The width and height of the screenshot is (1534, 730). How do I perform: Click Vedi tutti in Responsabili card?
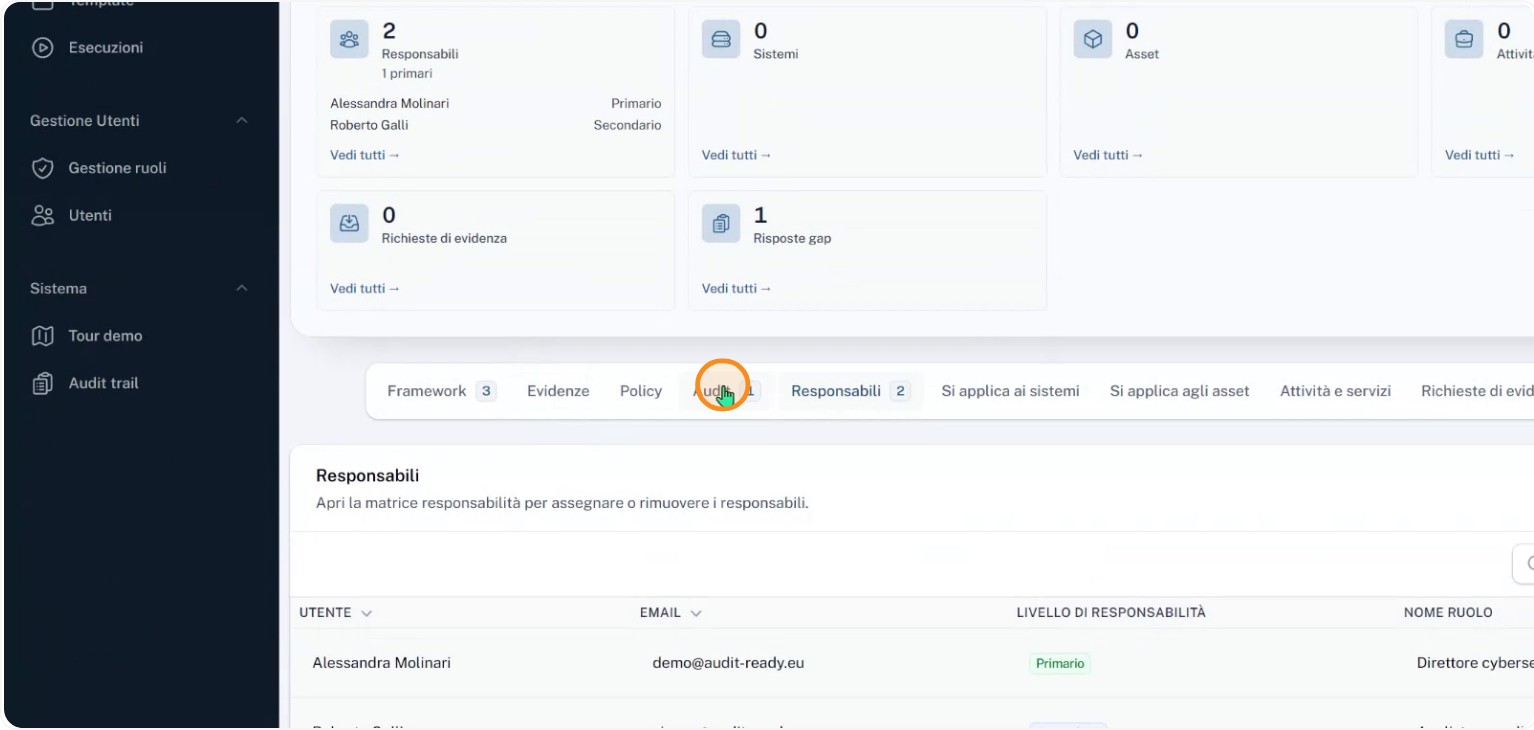point(365,155)
